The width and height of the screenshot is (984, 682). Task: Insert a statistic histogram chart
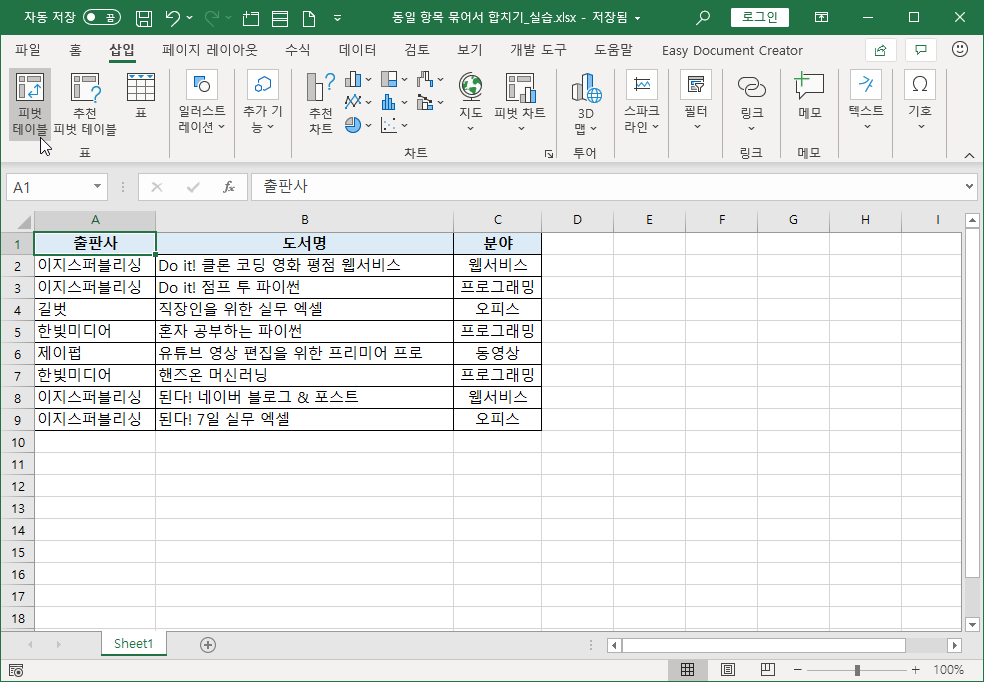pyautogui.click(x=394, y=102)
